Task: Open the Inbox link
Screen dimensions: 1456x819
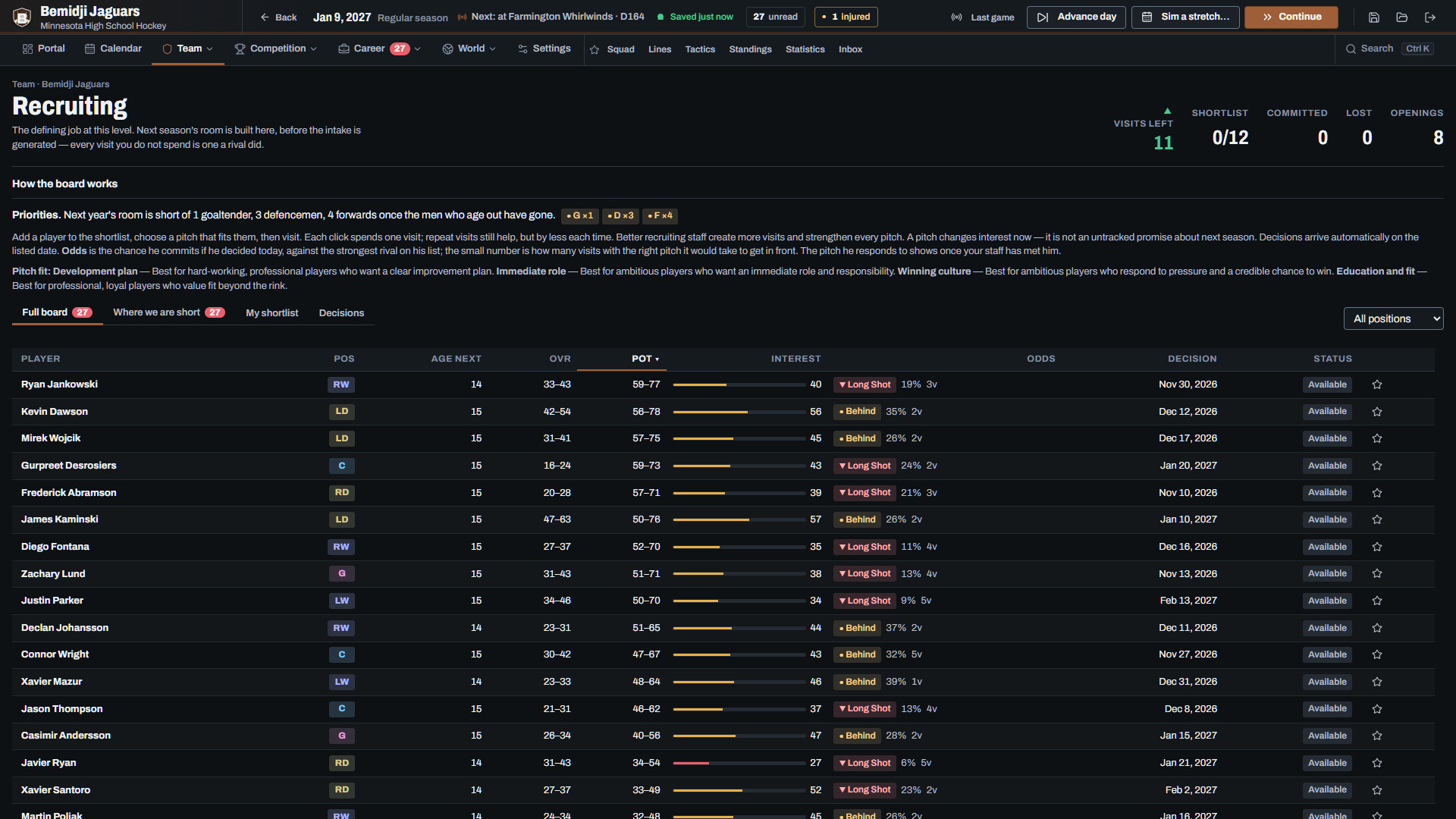Action: pyautogui.click(x=850, y=49)
